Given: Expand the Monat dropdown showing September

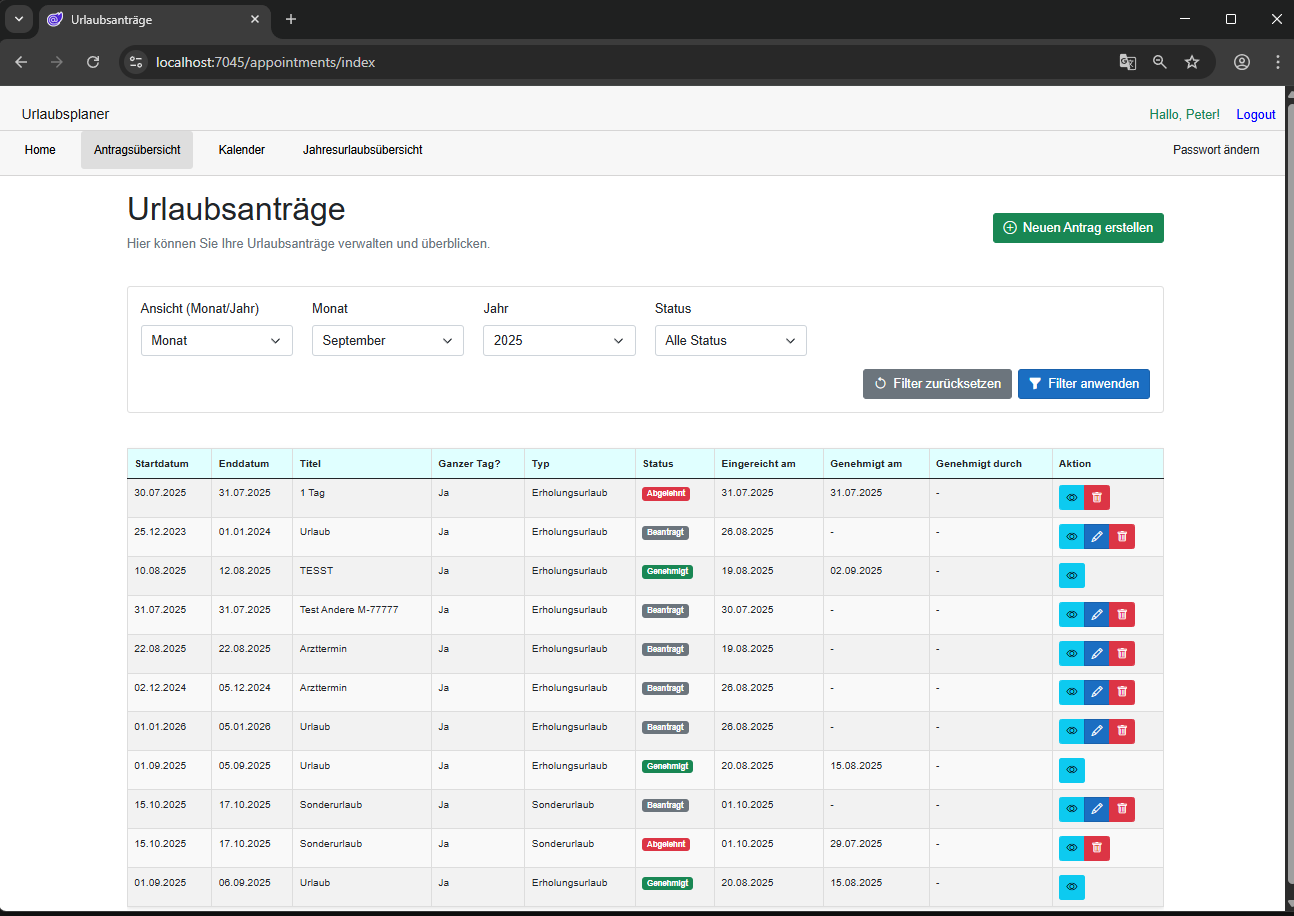Looking at the screenshot, I should tap(387, 341).
